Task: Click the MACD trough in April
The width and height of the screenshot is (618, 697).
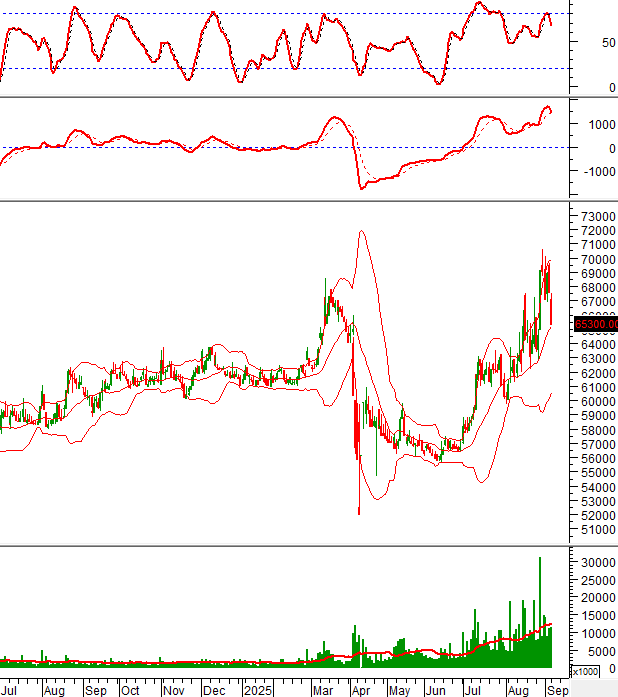Action: (x=362, y=187)
